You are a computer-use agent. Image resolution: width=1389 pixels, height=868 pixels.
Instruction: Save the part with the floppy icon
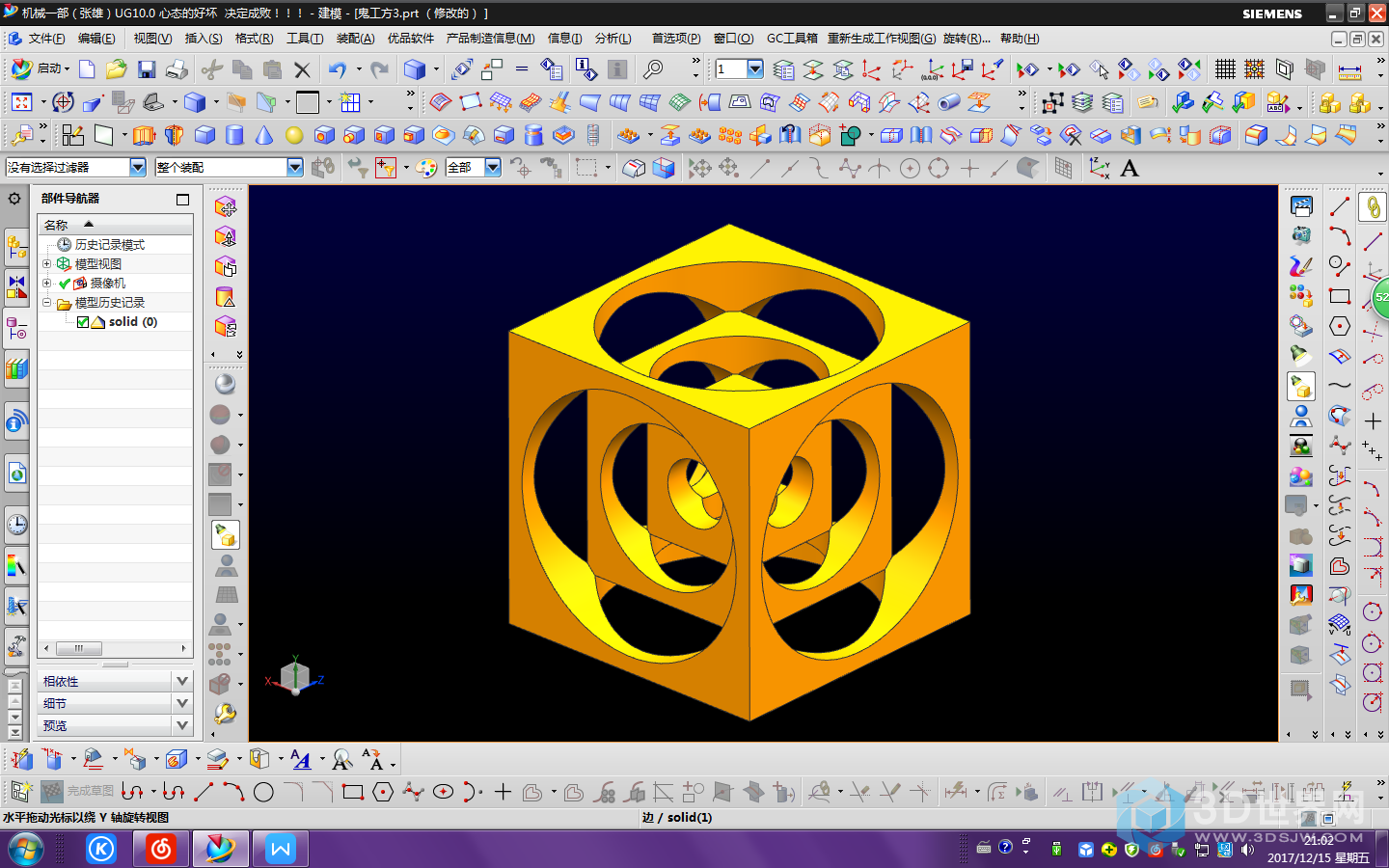147,69
